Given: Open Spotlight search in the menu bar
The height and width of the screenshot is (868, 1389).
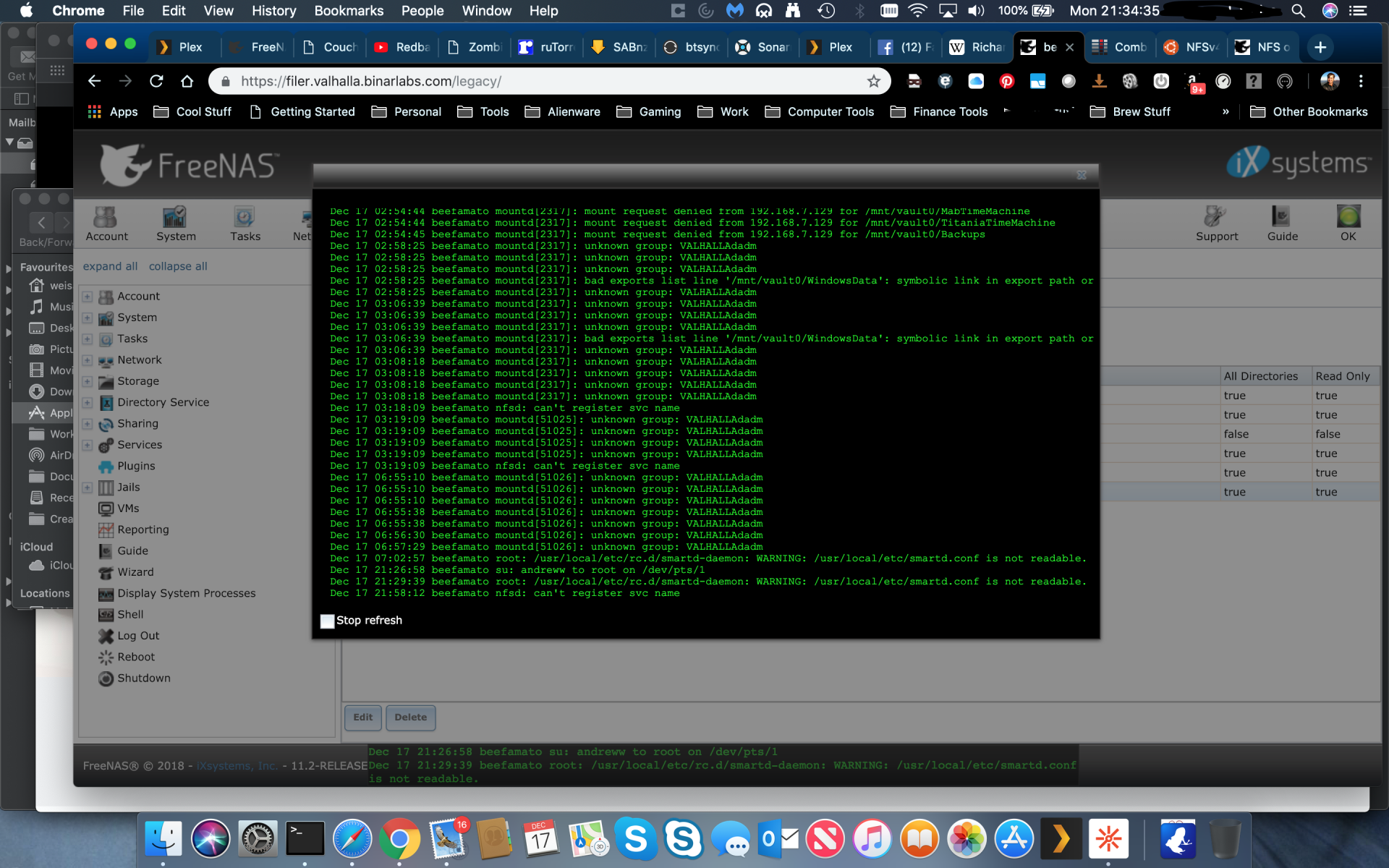Looking at the screenshot, I should [1299, 11].
